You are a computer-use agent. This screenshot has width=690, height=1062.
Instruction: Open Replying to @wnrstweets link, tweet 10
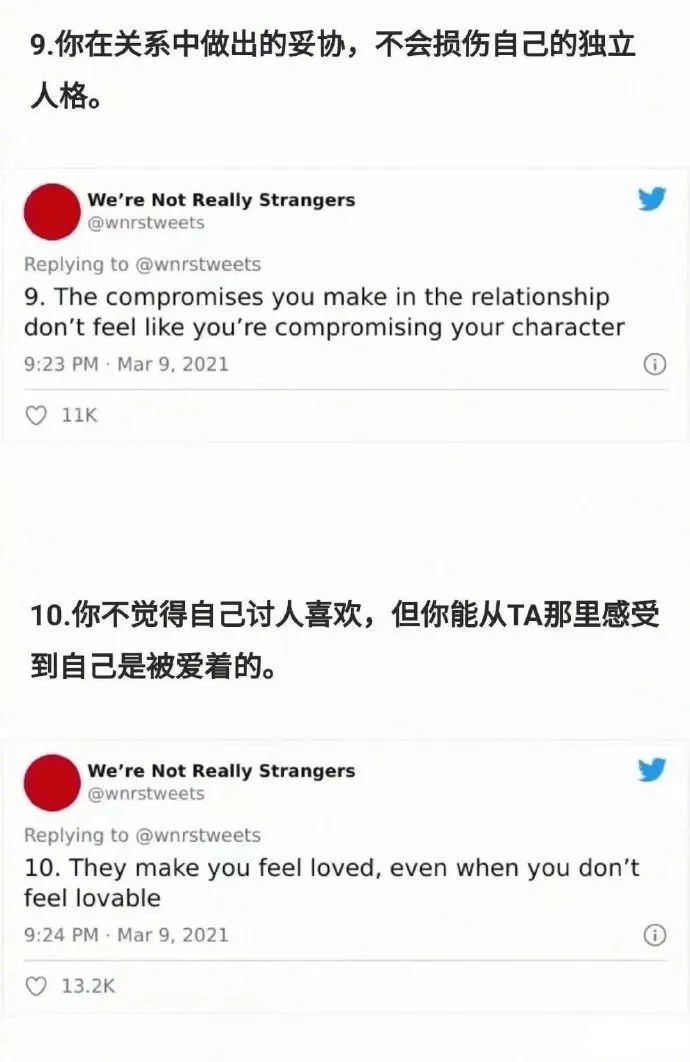click(142, 835)
